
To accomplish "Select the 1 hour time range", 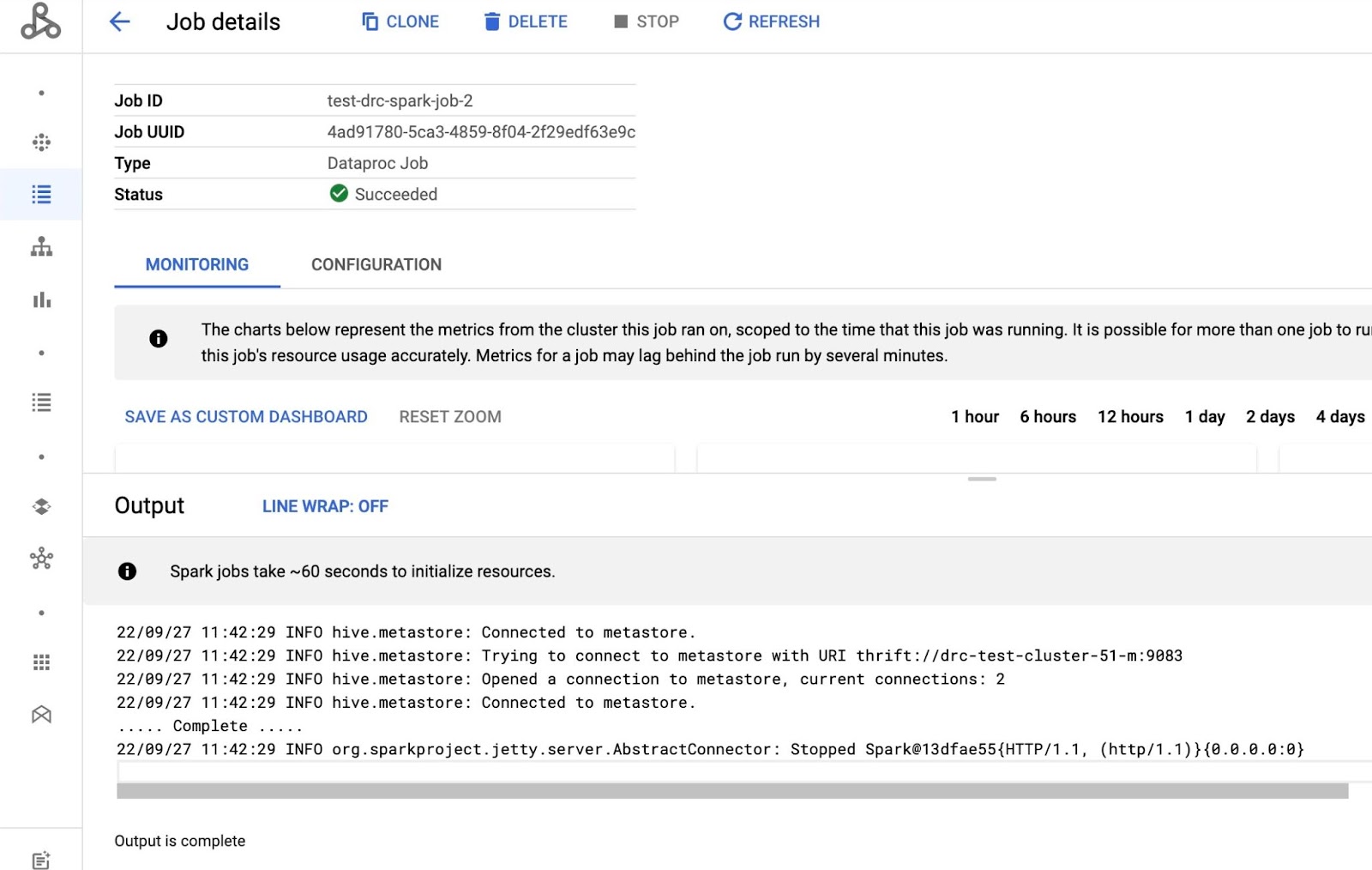I will 974,417.
